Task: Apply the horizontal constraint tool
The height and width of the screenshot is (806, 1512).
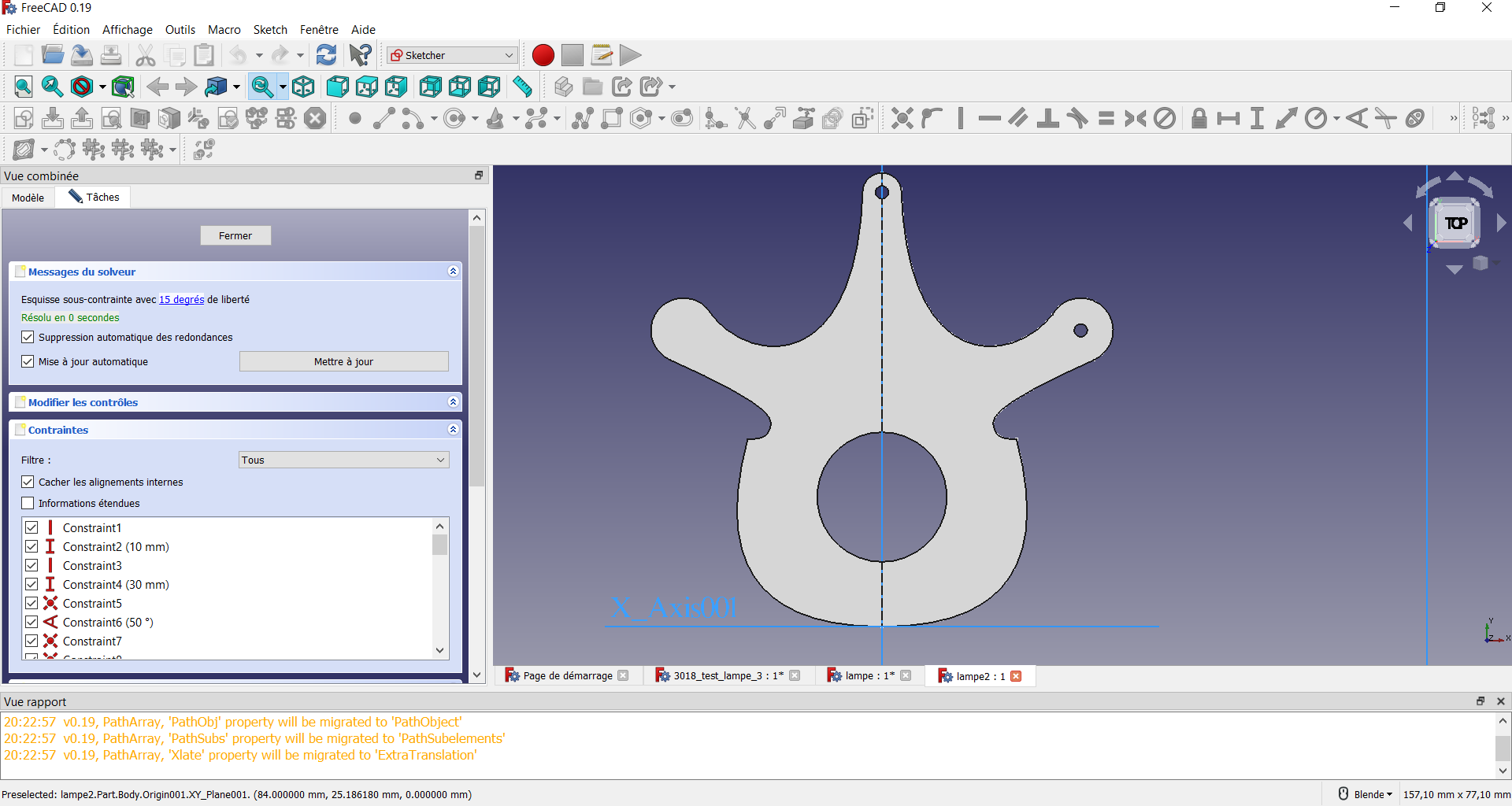Action: click(x=989, y=118)
